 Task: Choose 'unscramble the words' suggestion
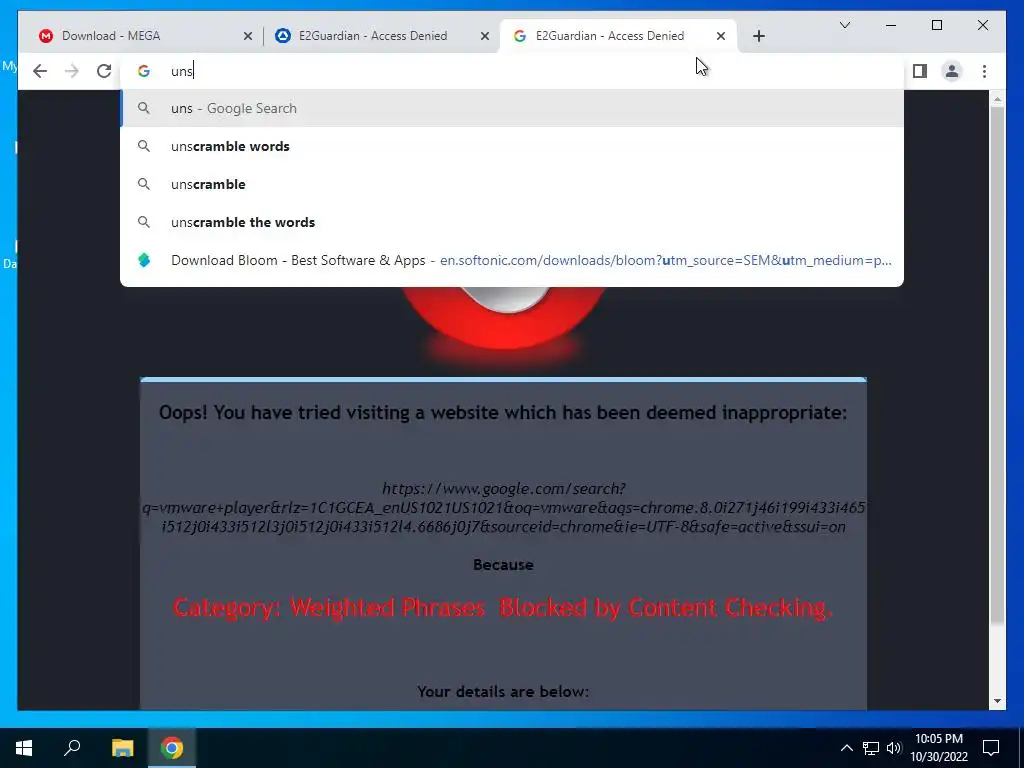pyautogui.click(x=512, y=222)
